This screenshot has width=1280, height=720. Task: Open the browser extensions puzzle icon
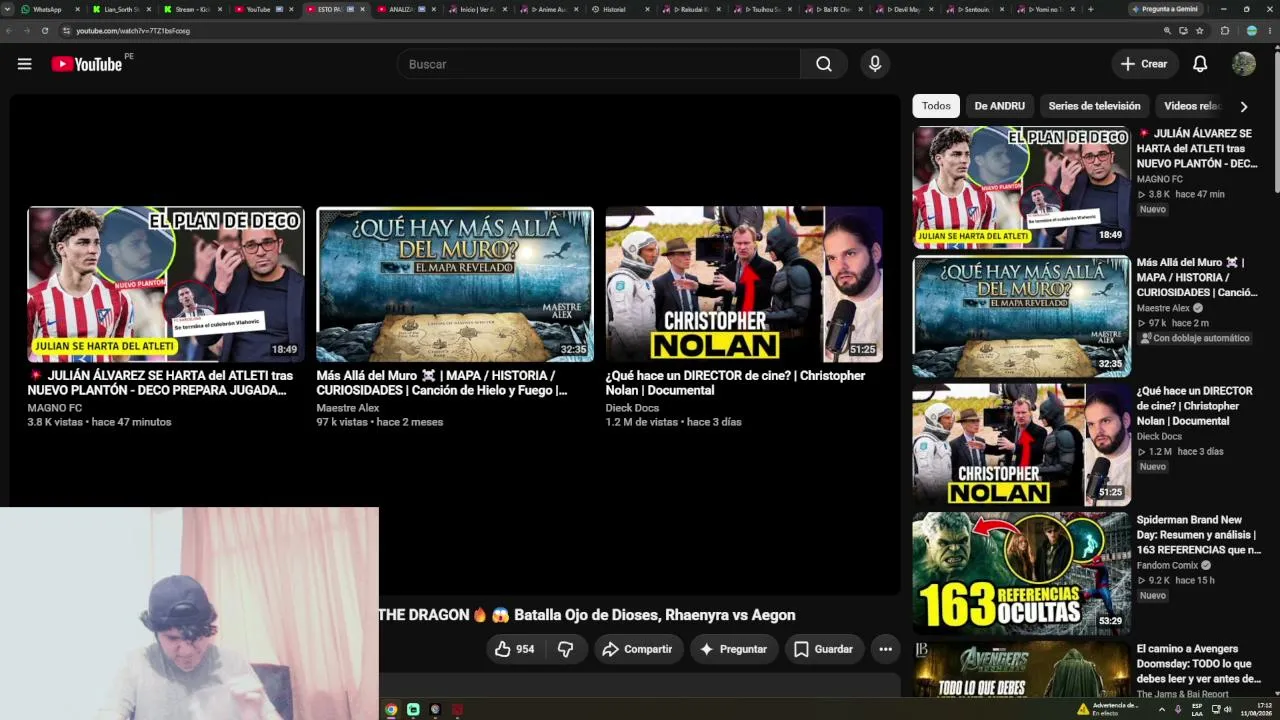(1225, 31)
